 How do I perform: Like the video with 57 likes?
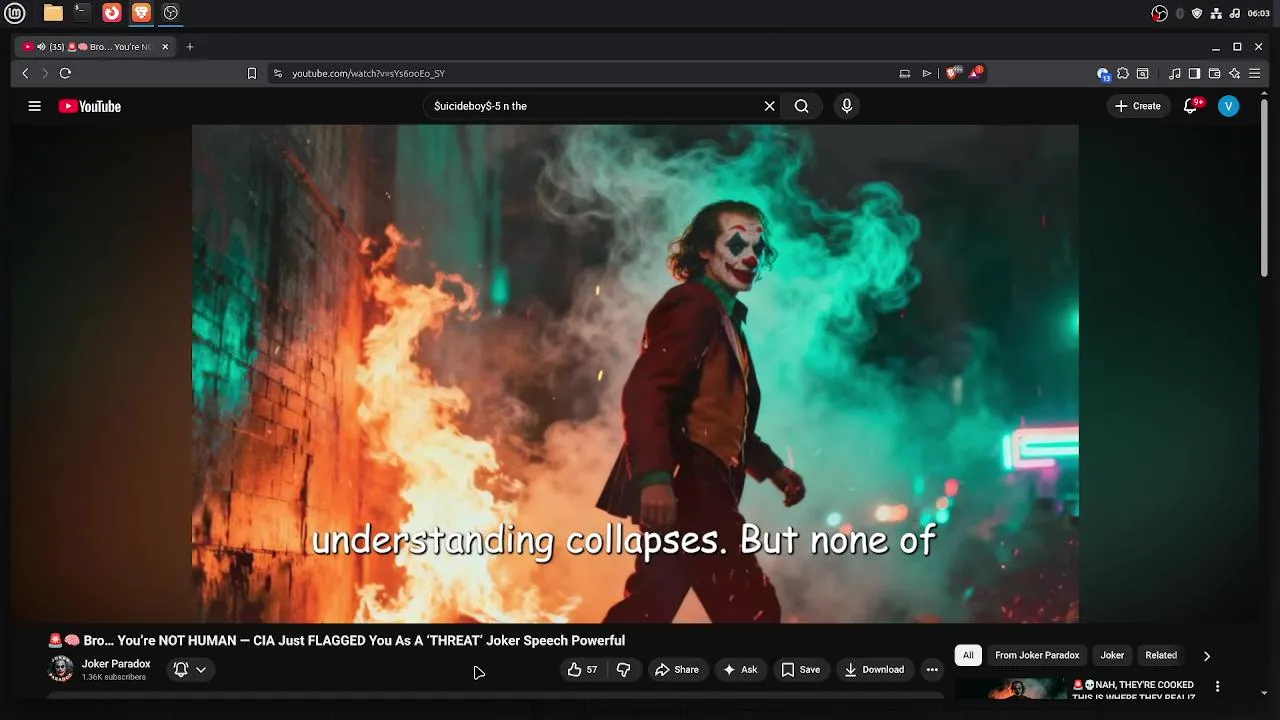(582, 670)
